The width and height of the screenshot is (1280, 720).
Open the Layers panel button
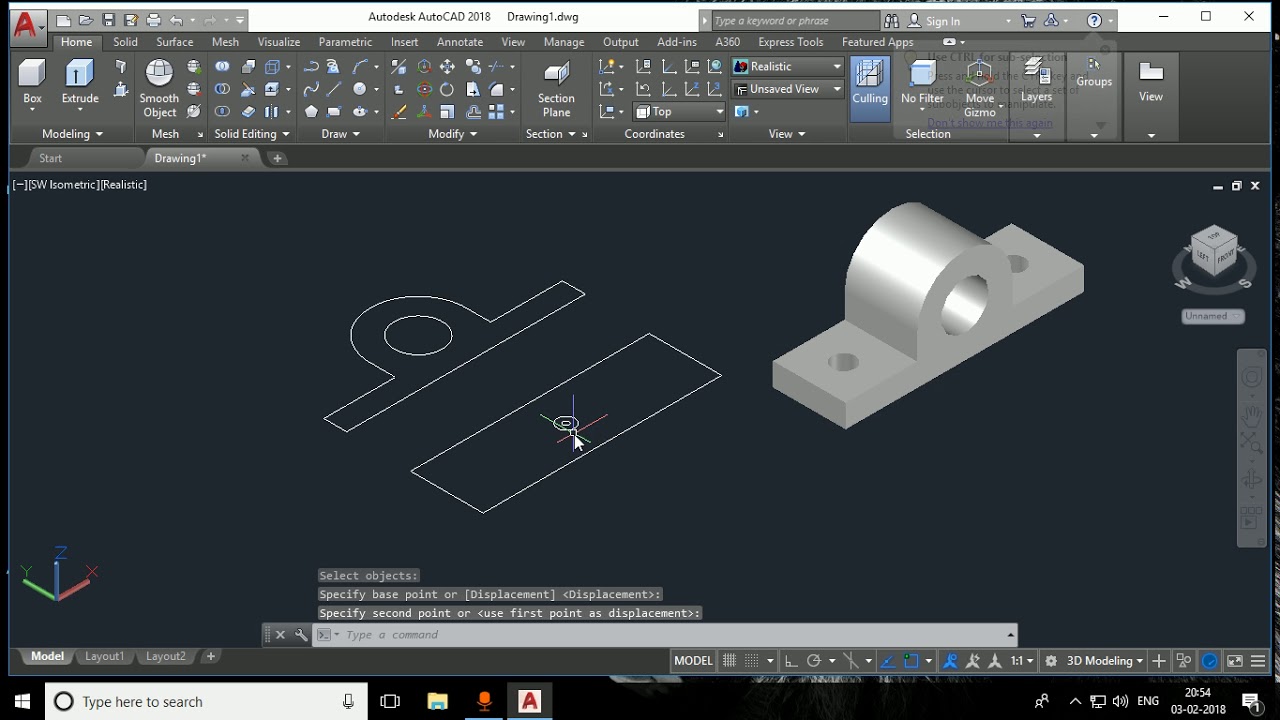click(1036, 82)
